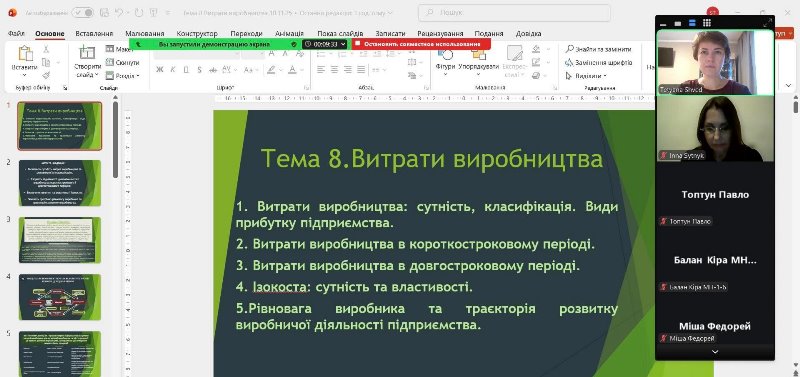Click the shape outline icon
Image resolution: width=800 pixels, height=377 pixels.
coord(536,62)
